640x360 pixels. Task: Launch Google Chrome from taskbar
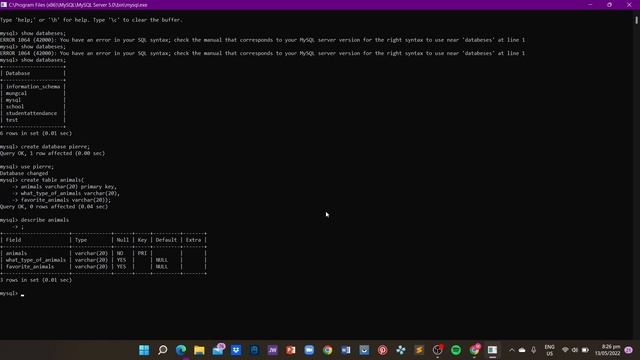[x=327, y=350]
